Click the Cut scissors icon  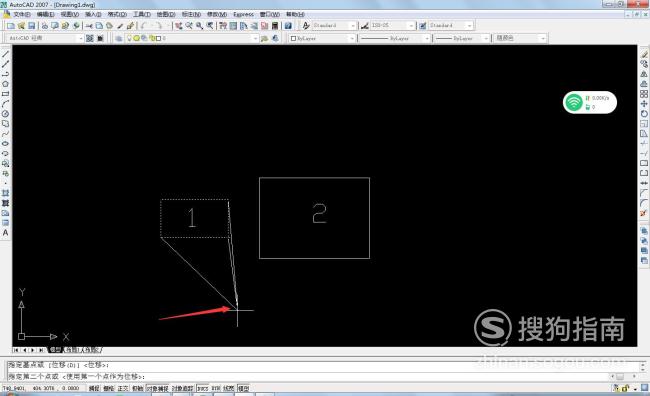click(89, 26)
